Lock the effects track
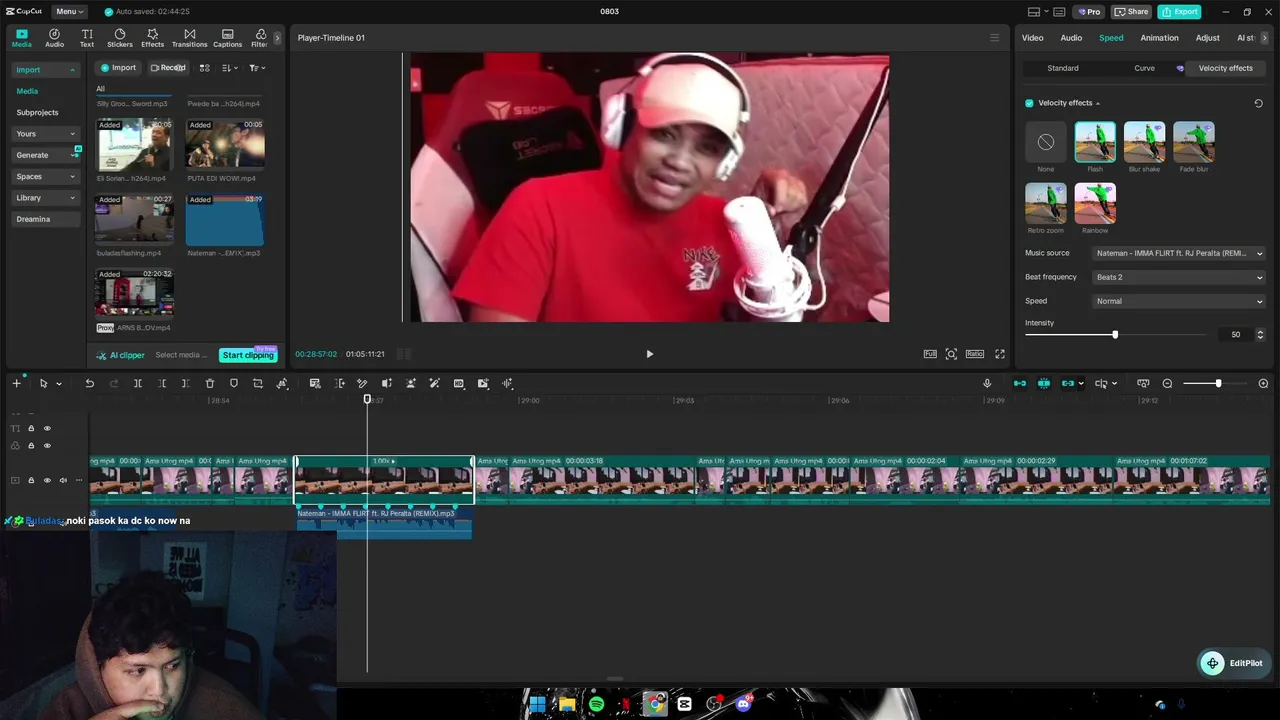The width and height of the screenshot is (1280, 720). click(31, 445)
